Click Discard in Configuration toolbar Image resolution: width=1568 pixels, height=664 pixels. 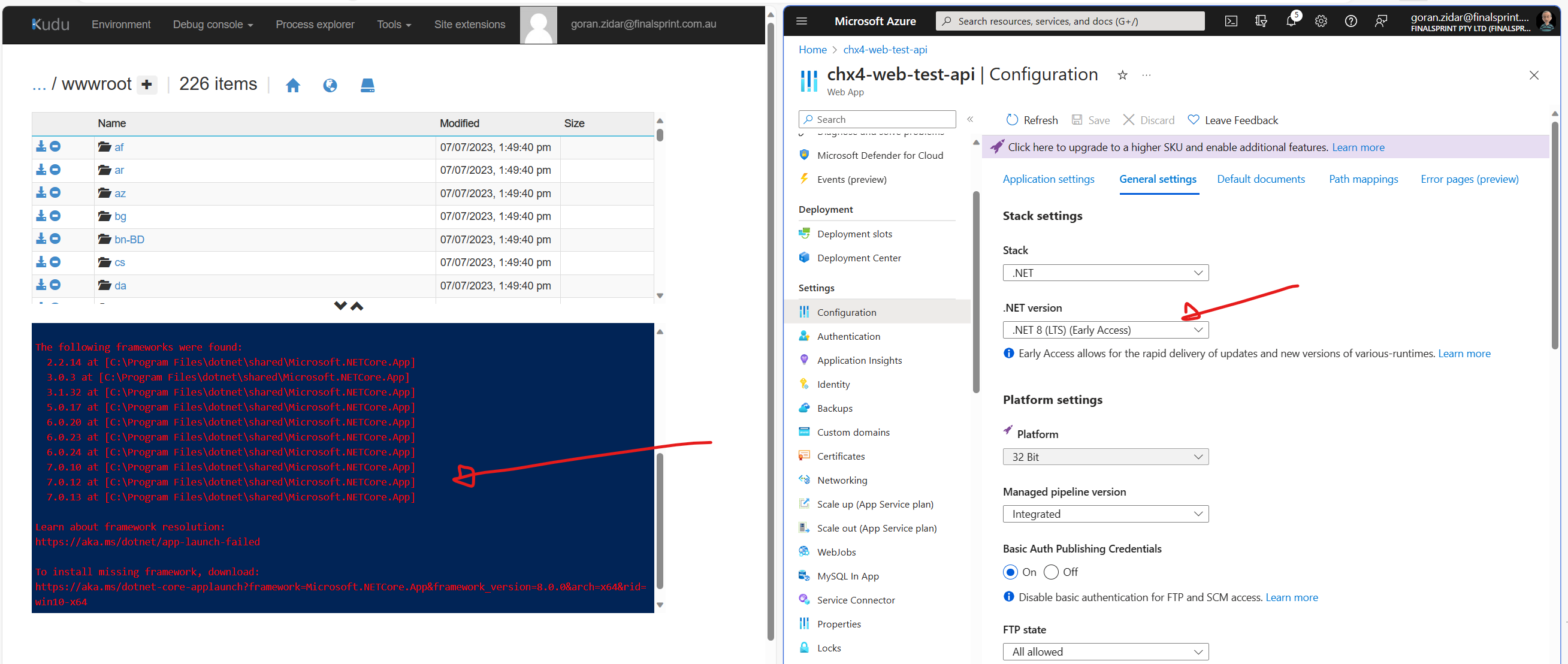1149,120
